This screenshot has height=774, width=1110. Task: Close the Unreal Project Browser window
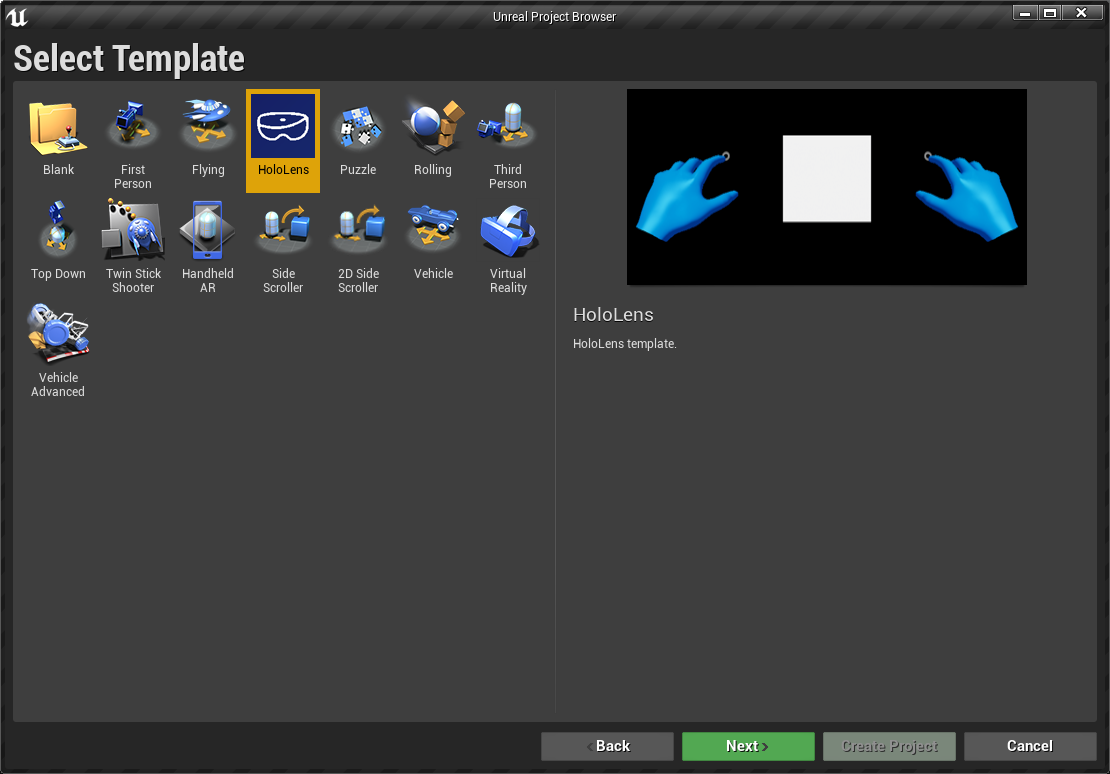coord(1082,13)
